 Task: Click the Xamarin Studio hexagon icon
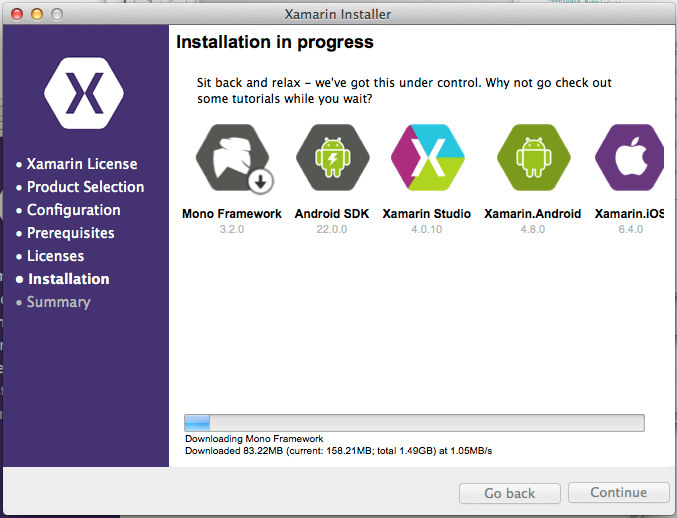pyautogui.click(x=427, y=158)
